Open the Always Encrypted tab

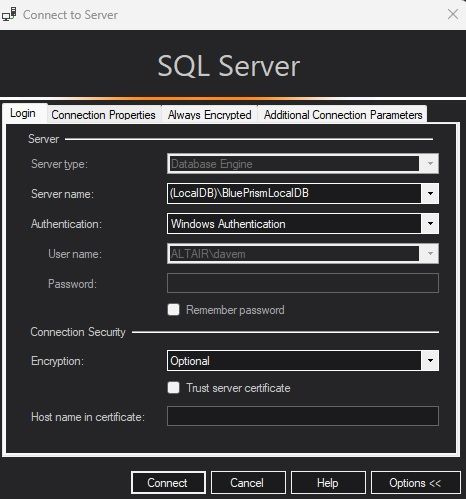point(209,115)
